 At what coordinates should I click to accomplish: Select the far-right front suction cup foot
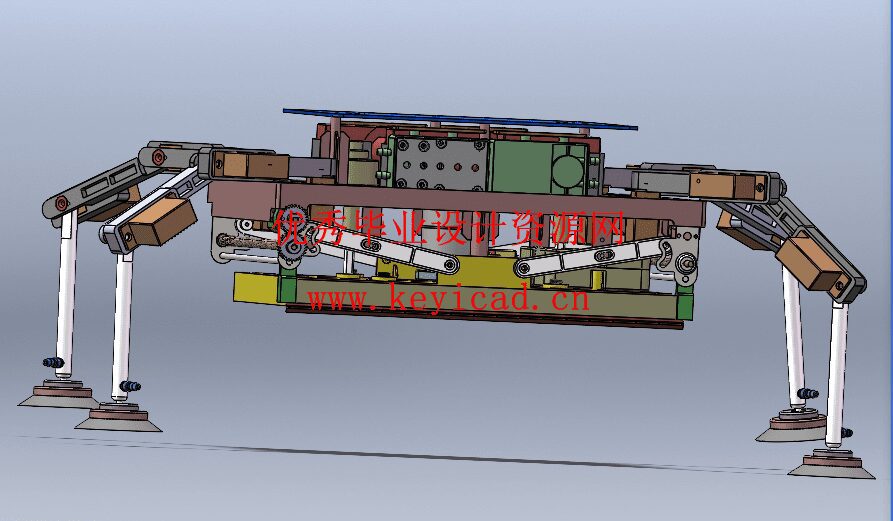click(x=831, y=463)
